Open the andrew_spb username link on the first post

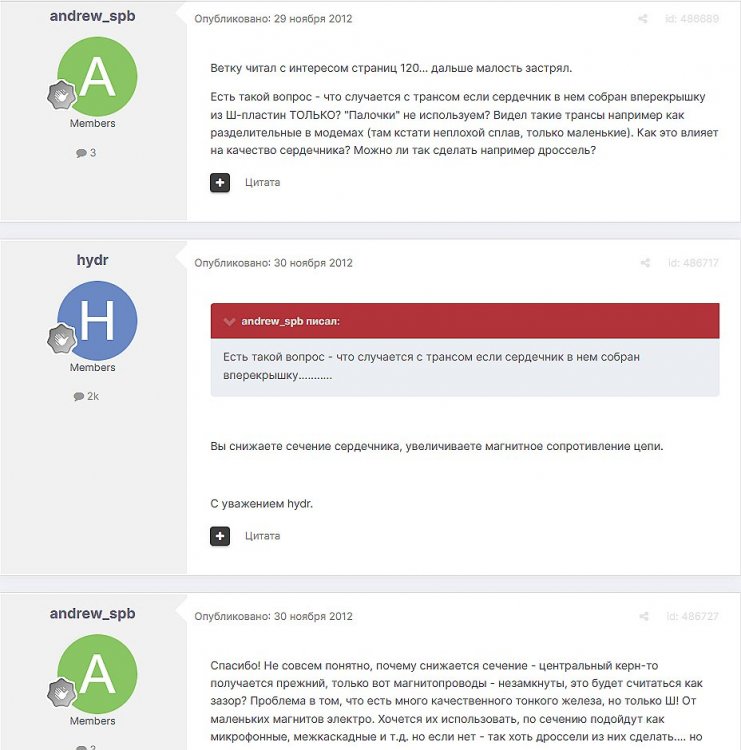[x=92, y=16]
